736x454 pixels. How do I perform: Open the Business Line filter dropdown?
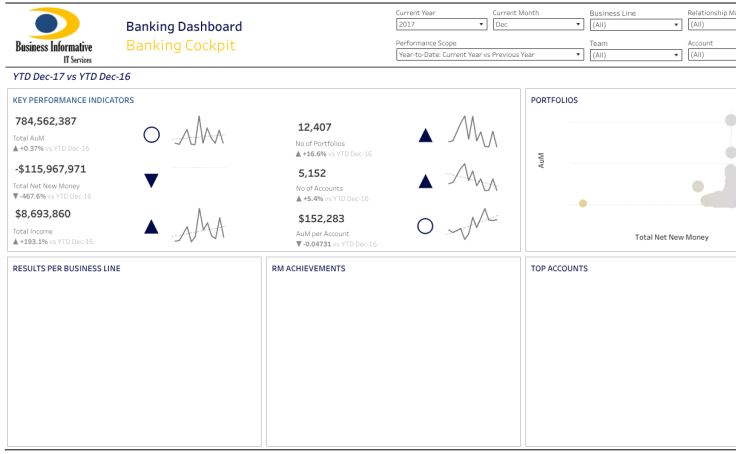634,24
